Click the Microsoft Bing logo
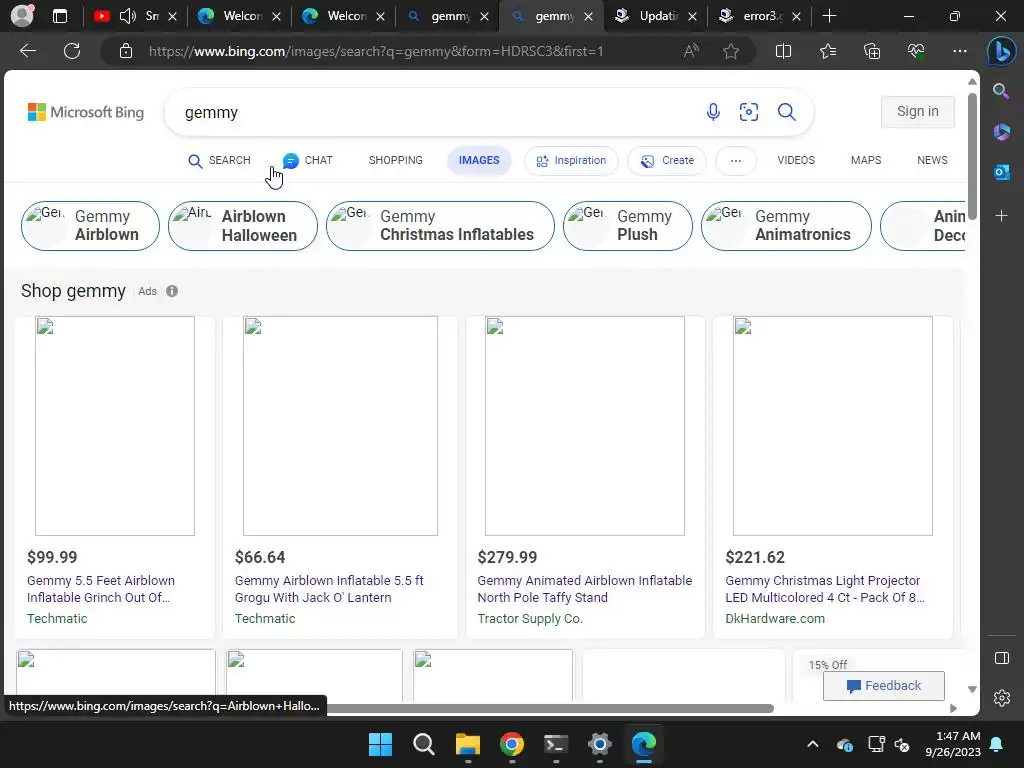This screenshot has height=768, width=1024. pos(86,112)
